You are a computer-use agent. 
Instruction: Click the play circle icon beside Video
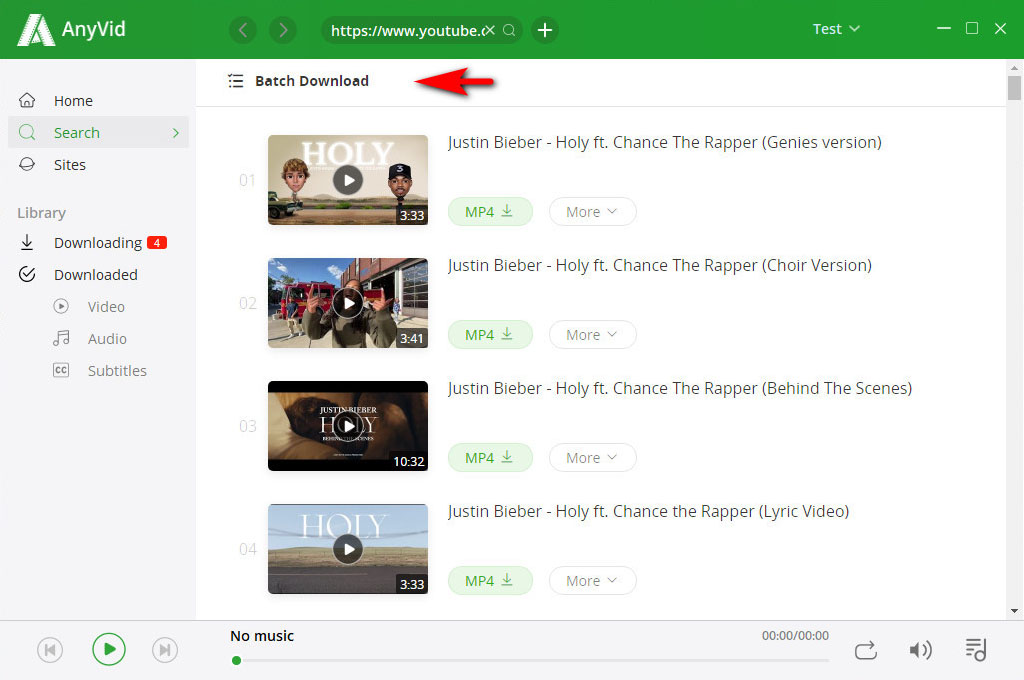[x=61, y=306]
